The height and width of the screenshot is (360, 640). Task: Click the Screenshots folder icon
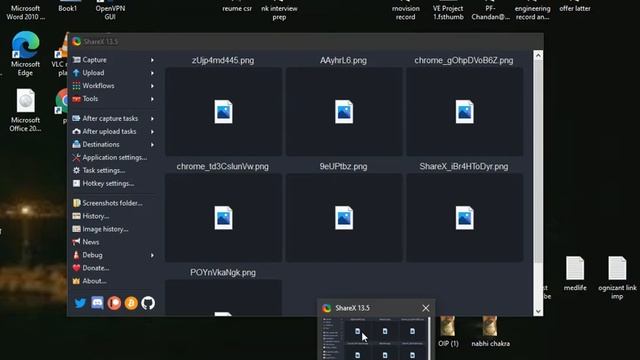[76, 203]
